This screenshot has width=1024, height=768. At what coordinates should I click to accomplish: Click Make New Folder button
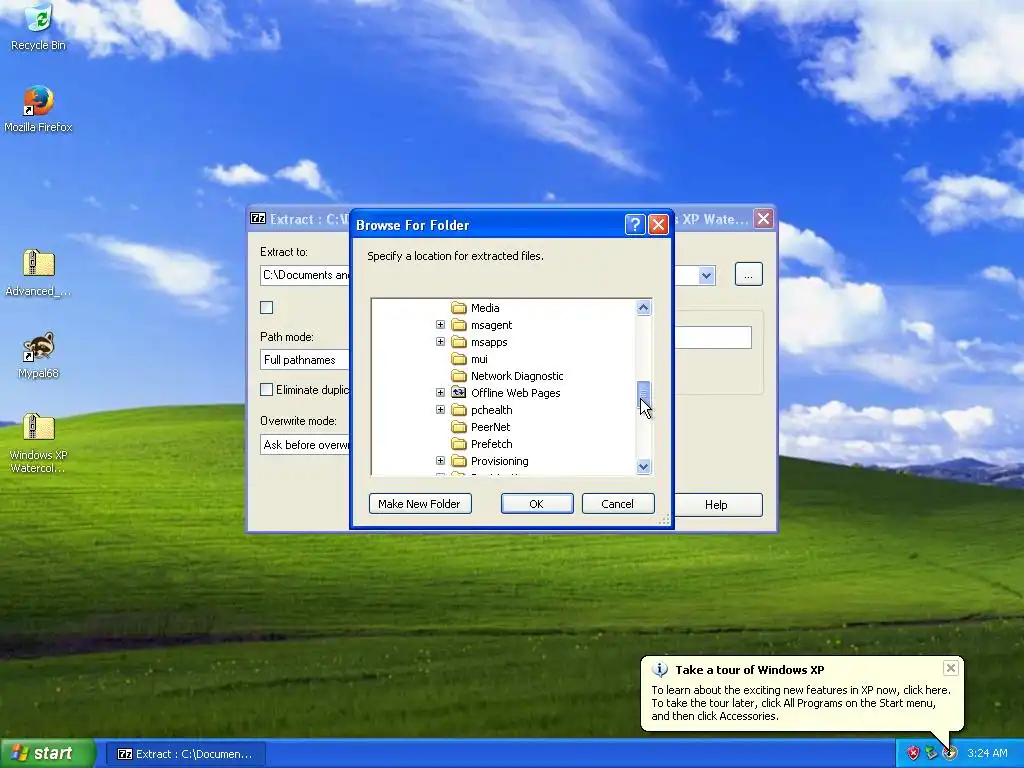(420, 504)
